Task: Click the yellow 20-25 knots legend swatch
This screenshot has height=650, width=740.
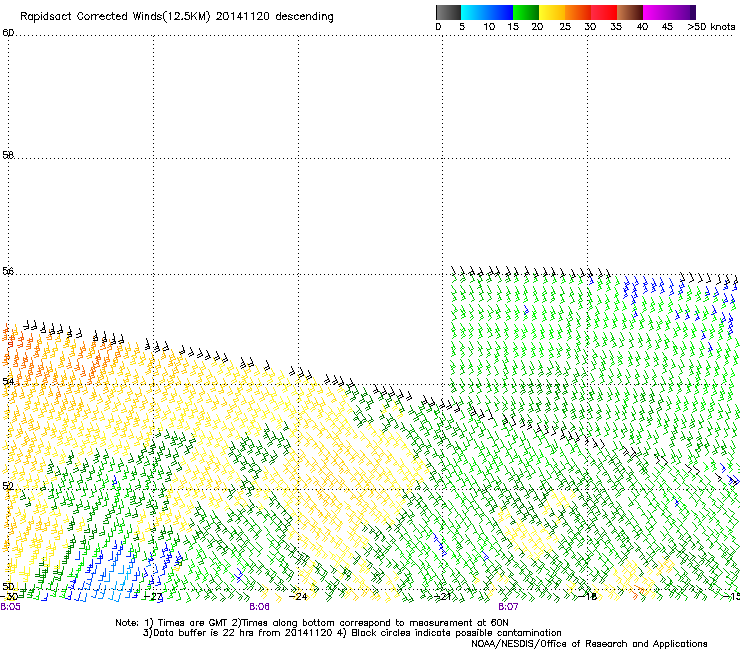Action: (552, 12)
